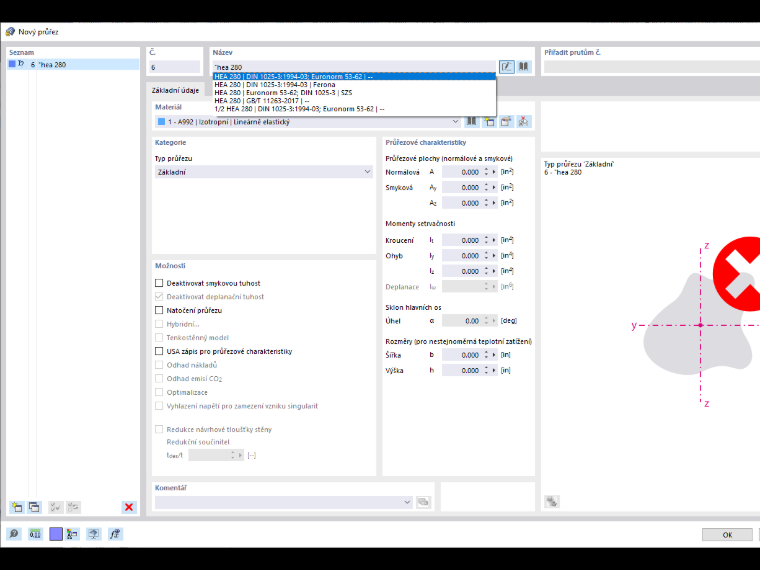Toggle the Hybridní checkbox
760x570 pixels.
[159, 324]
